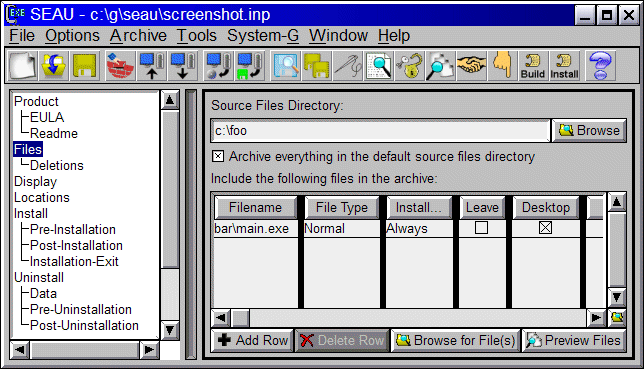Image resolution: width=644 pixels, height=369 pixels.
Task: Select Install in the tree
Action: 31,214
